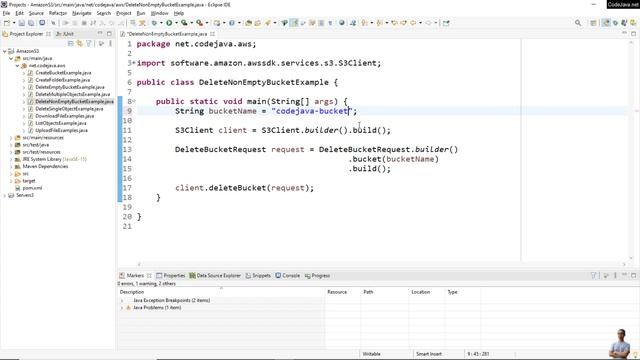640x360 pixels.
Task: Open the File menu
Action: click(7, 13)
